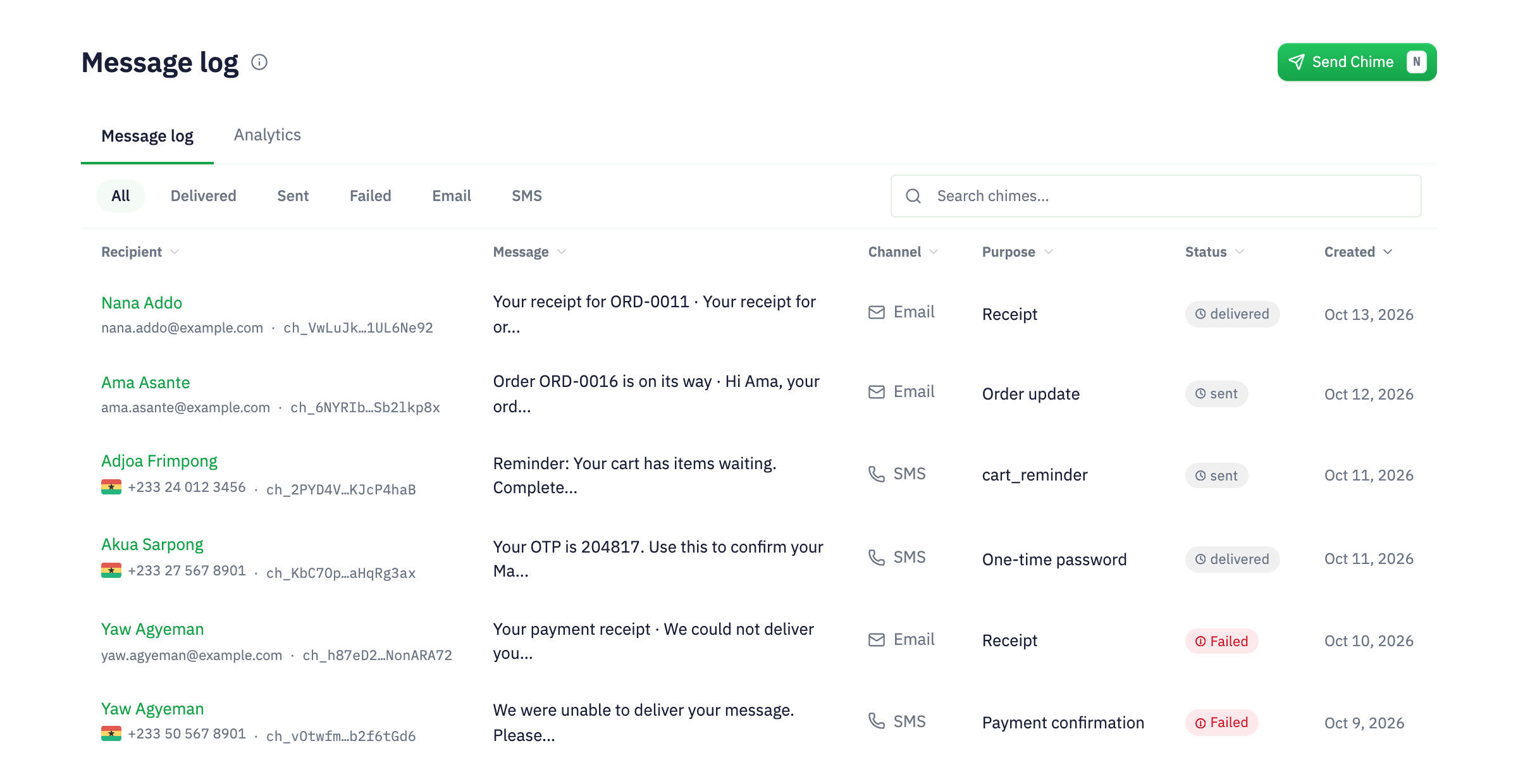Sort by the Recipient column header
The height and width of the screenshot is (784, 1518).
(140, 252)
